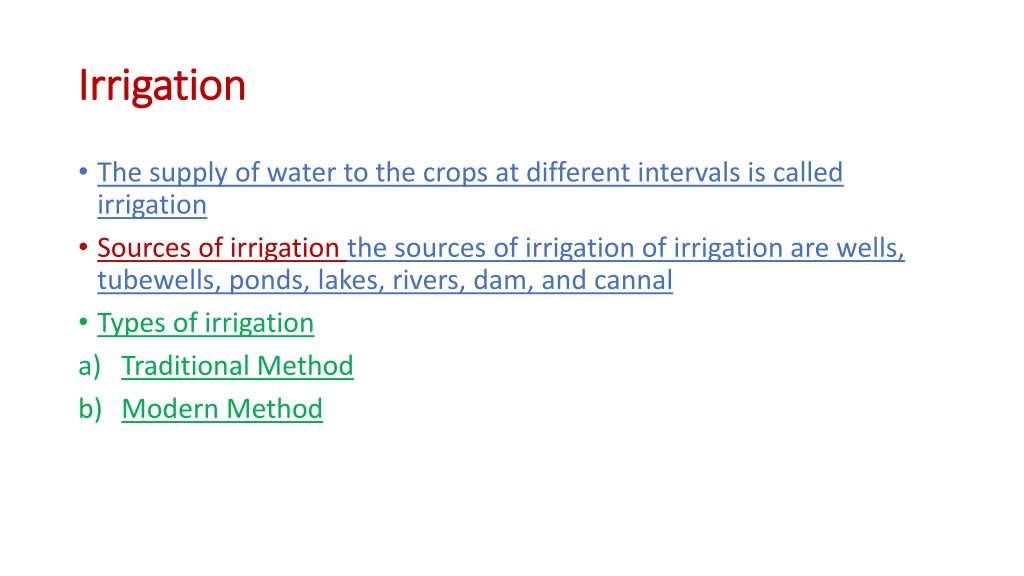Select the 'Types of irrigation' green link
Image resolution: width=1024 pixels, height=576 pixels.
point(206,323)
